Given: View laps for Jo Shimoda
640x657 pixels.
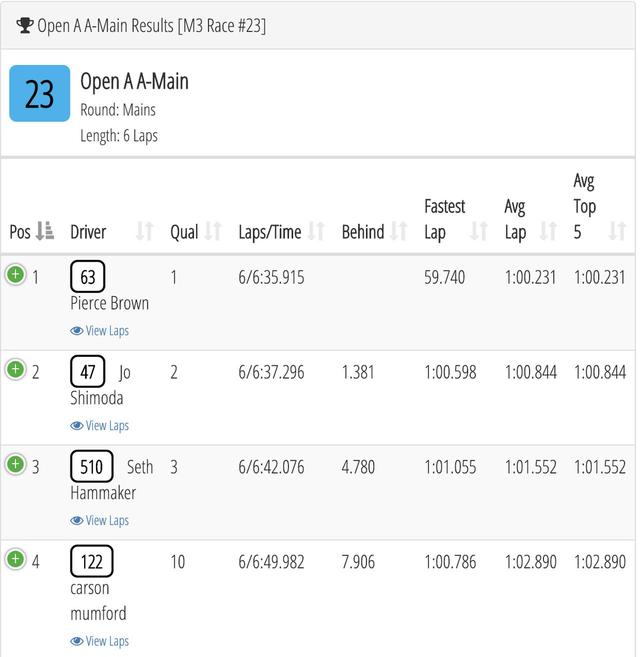Looking at the screenshot, I should pyautogui.click(x=99, y=425).
